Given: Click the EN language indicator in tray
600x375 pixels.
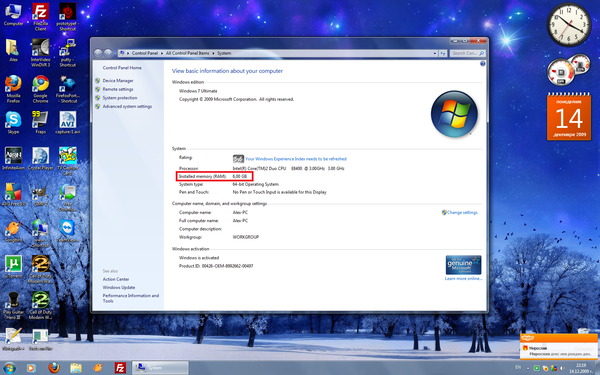Looking at the screenshot, I should 518,368.
